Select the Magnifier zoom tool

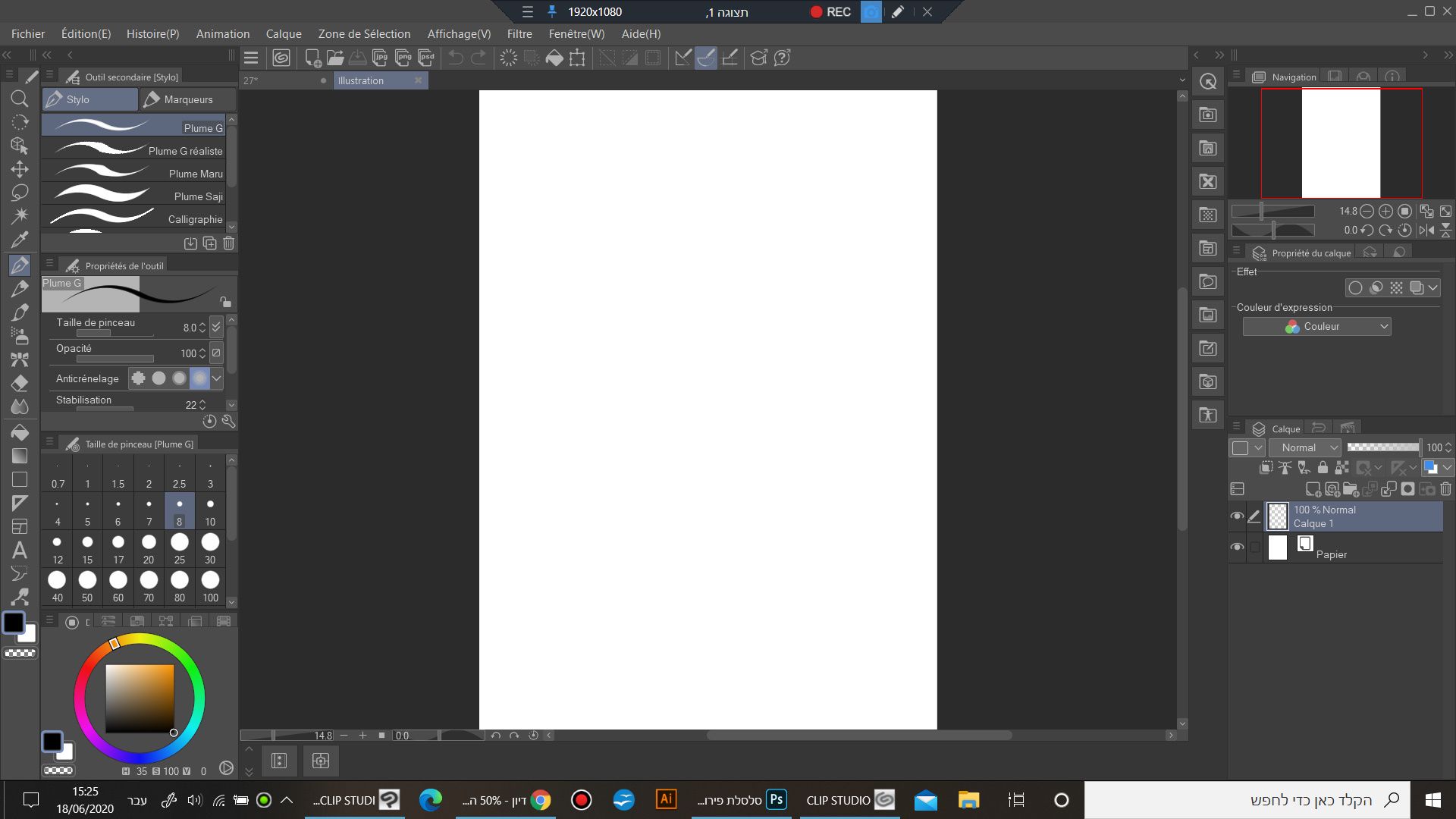[20, 99]
